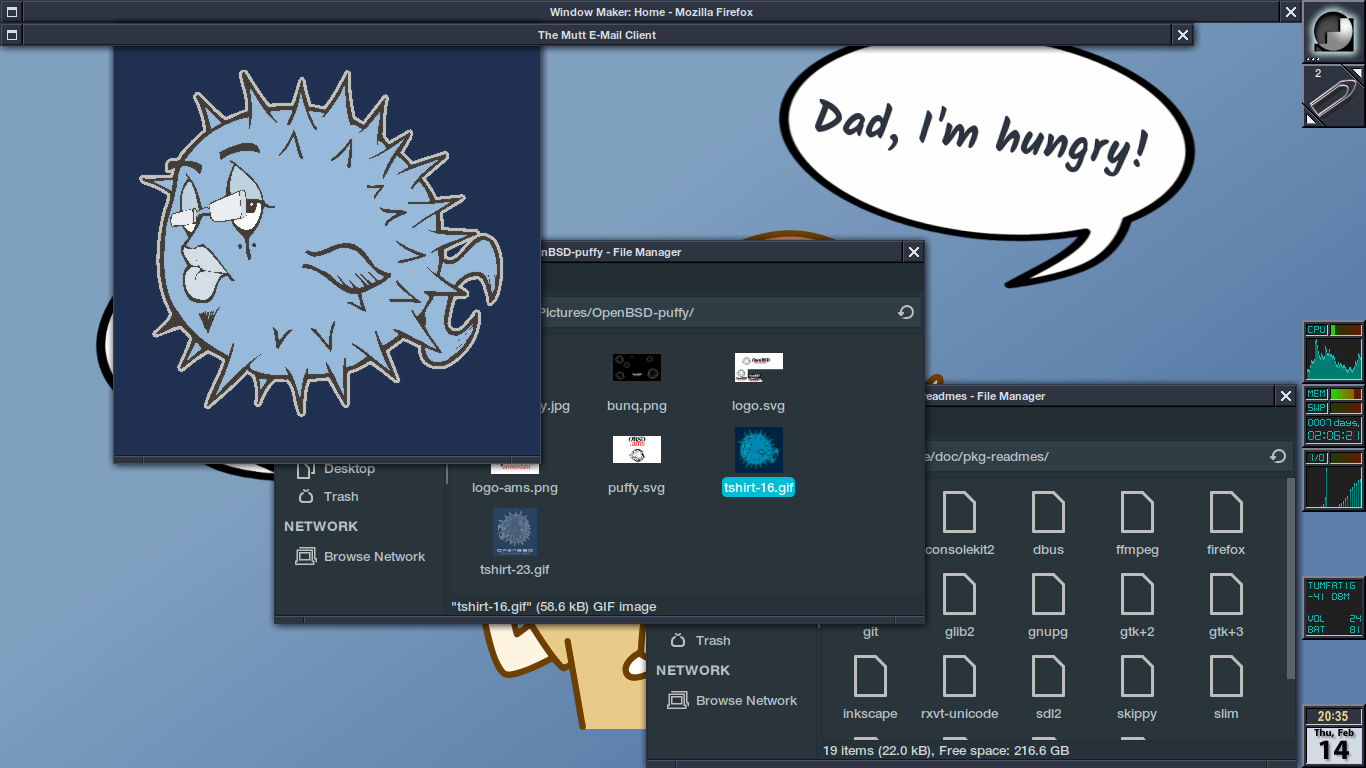
Task: Select the logo.svg thumbnail
Action: tap(758, 368)
